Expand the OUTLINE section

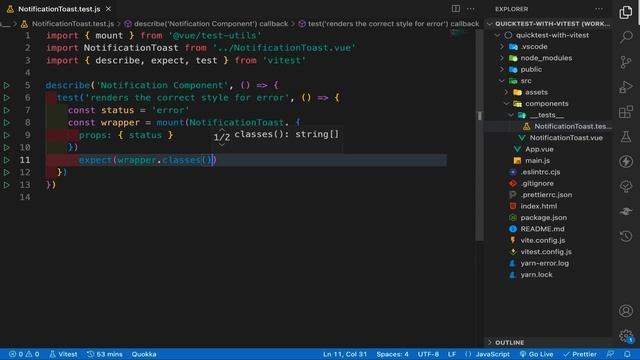[x=548, y=342]
